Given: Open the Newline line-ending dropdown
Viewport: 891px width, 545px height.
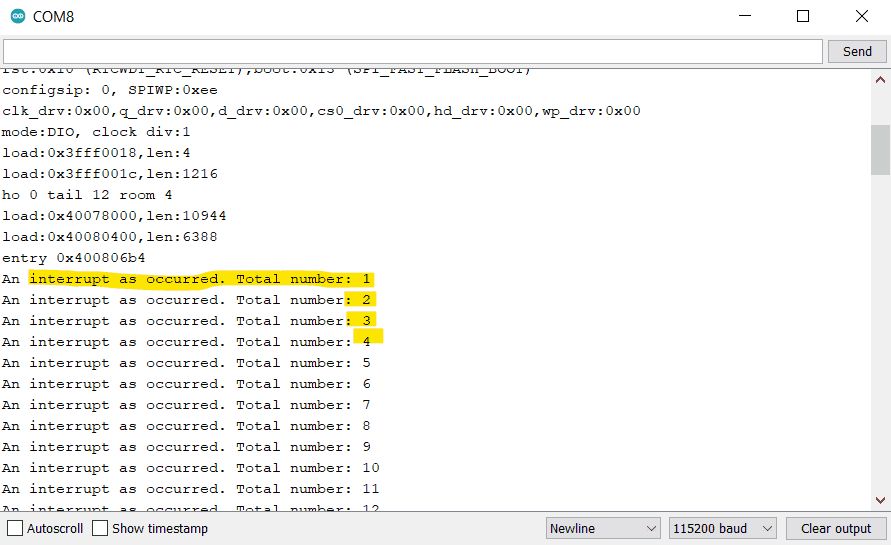Looking at the screenshot, I should (603, 528).
